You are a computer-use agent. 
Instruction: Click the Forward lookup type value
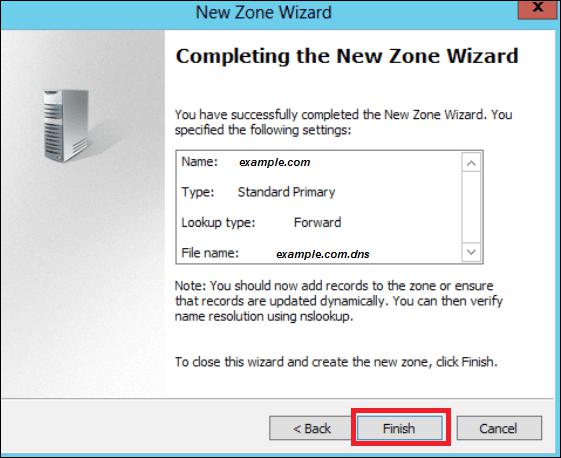point(317,223)
